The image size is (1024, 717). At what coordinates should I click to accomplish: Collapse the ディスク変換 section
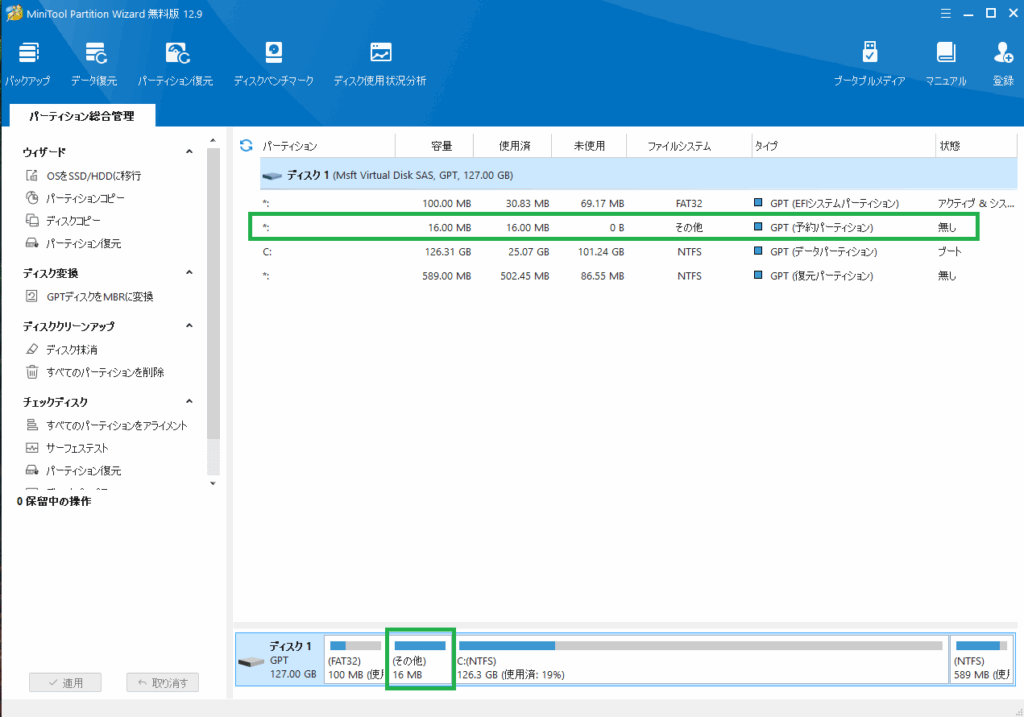click(x=189, y=273)
